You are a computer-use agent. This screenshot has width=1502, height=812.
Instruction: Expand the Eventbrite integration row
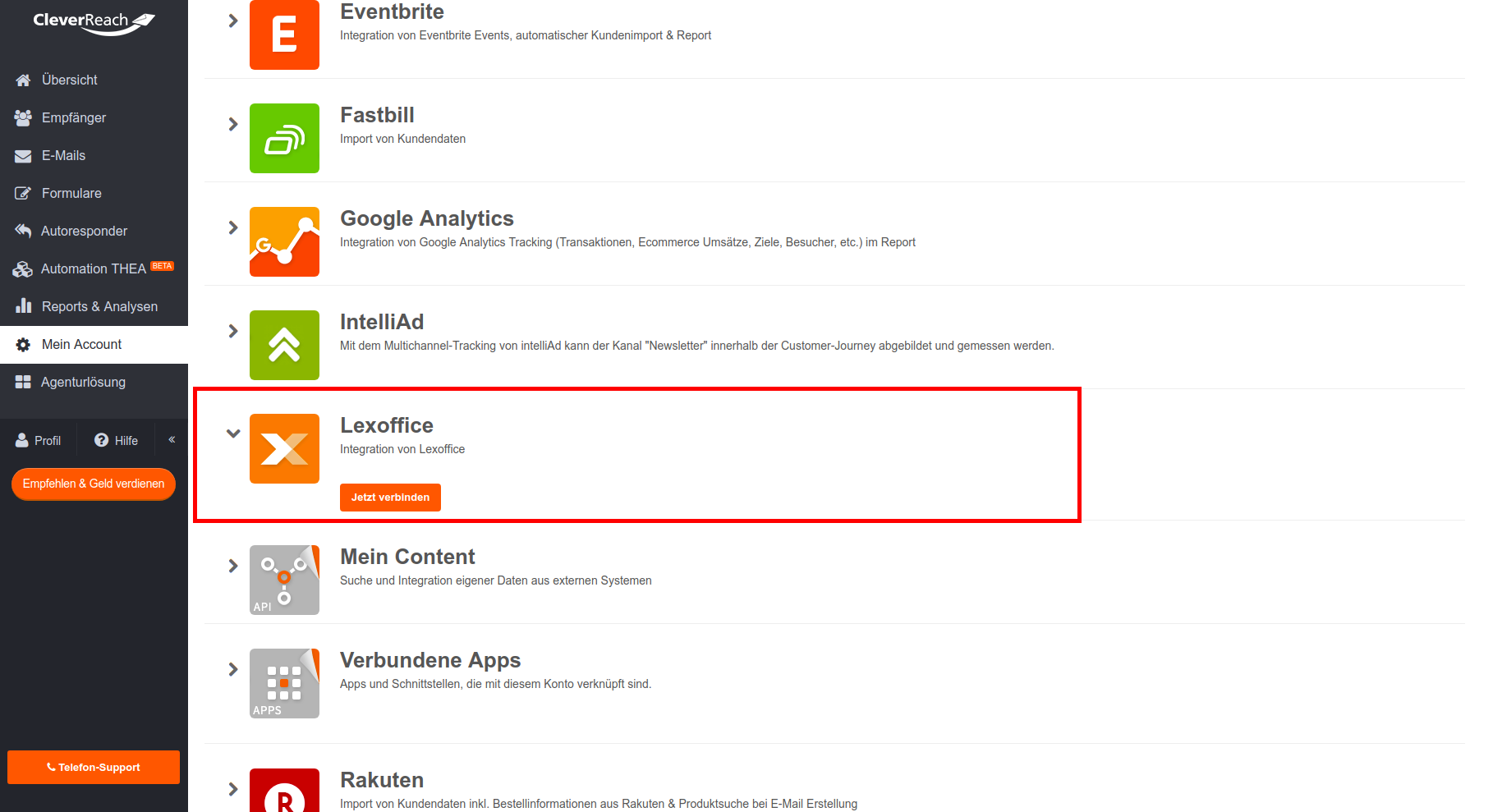[x=233, y=21]
